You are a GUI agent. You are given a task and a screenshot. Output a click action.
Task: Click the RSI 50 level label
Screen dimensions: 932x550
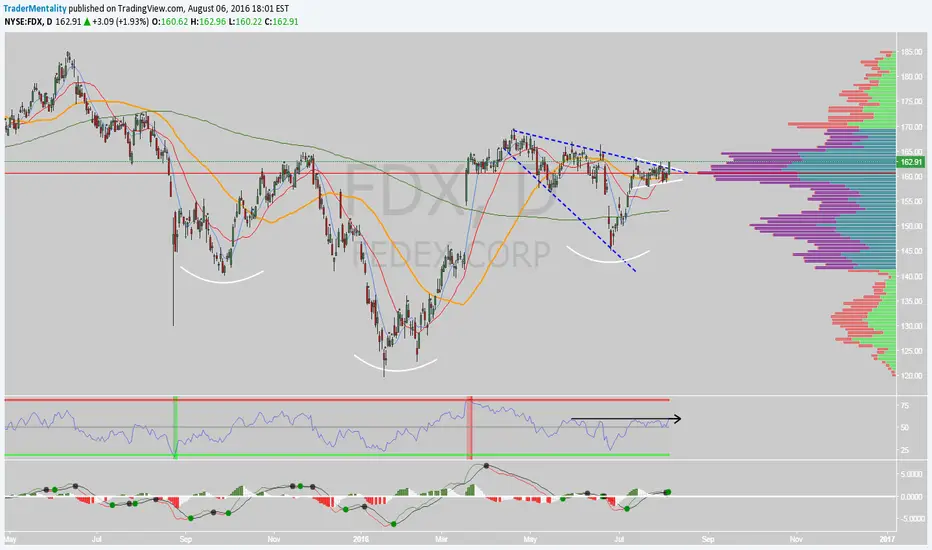(x=905, y=428)
